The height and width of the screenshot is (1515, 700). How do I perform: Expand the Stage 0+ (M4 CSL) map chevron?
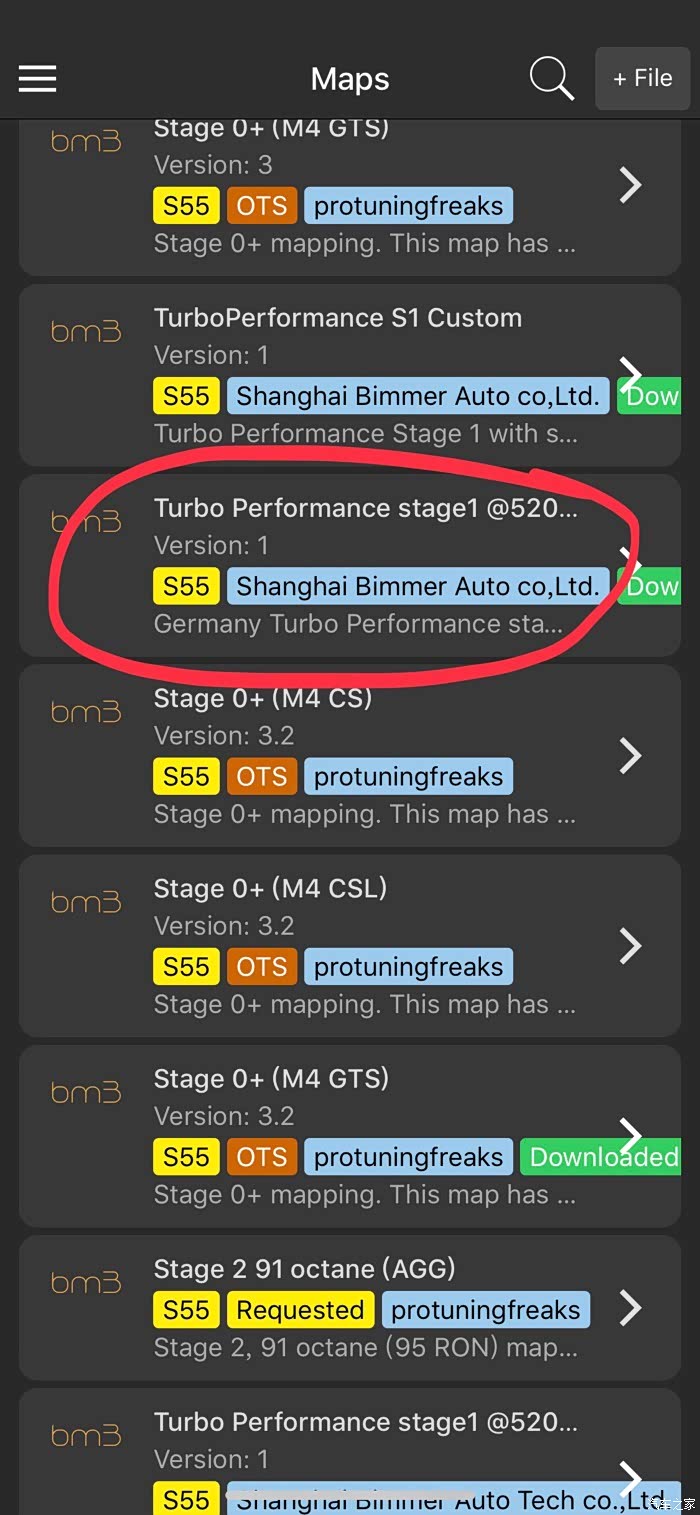click(x=630, y=946)
